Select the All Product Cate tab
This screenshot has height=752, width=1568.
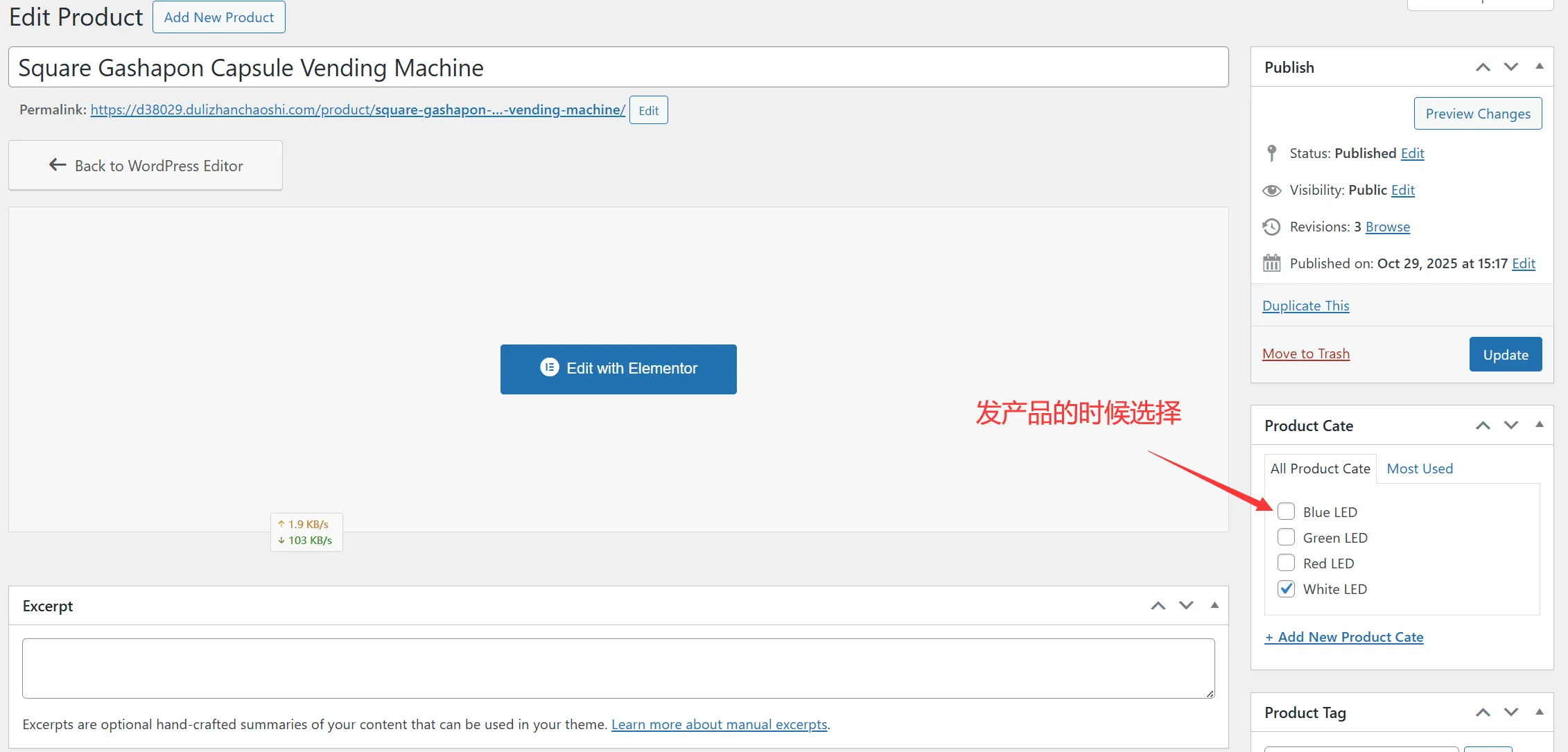pos(1320,469)
